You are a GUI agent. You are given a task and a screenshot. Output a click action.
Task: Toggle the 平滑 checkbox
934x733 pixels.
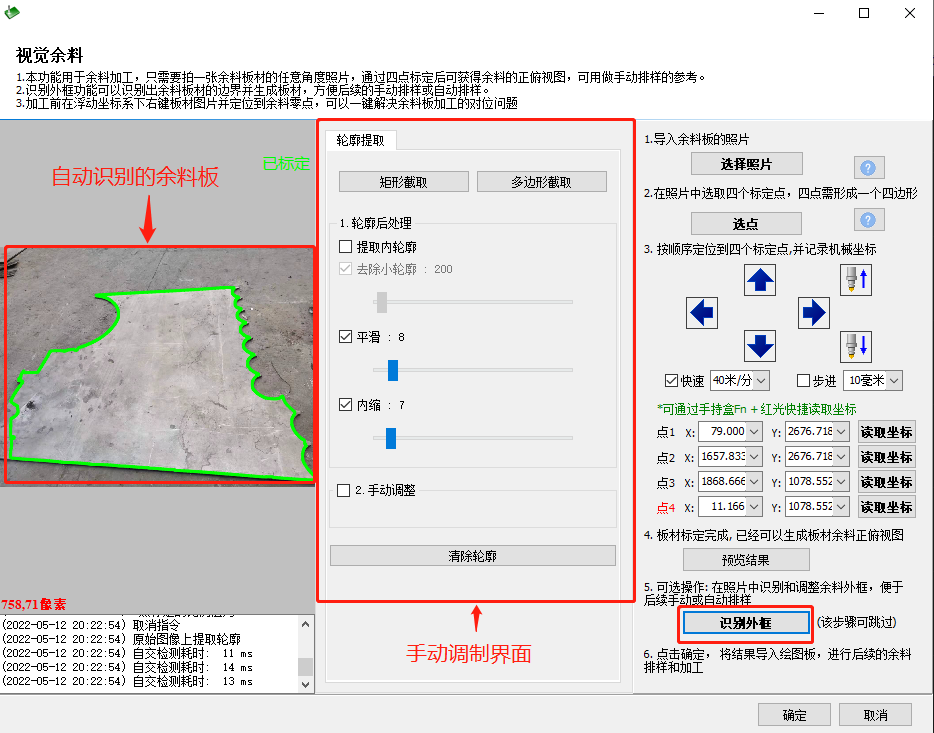346,338
